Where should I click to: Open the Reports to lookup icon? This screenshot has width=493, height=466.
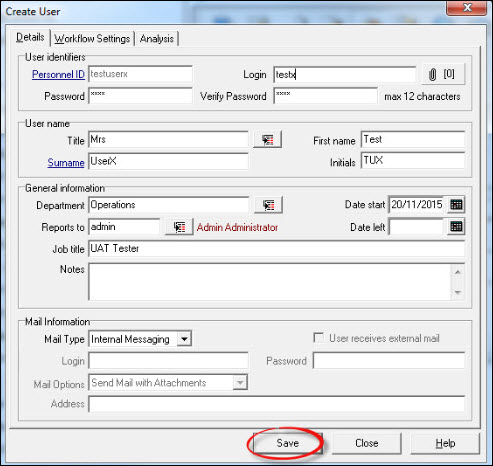179,227
